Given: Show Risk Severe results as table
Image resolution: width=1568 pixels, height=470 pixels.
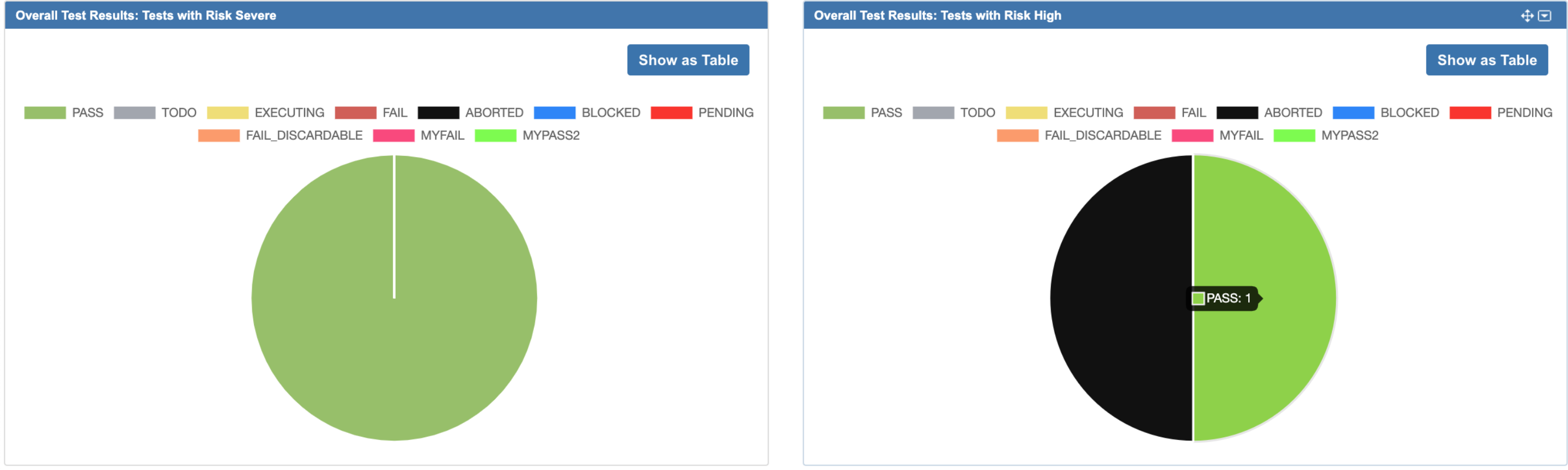Looking at the screenshot, I should point(688,59).
